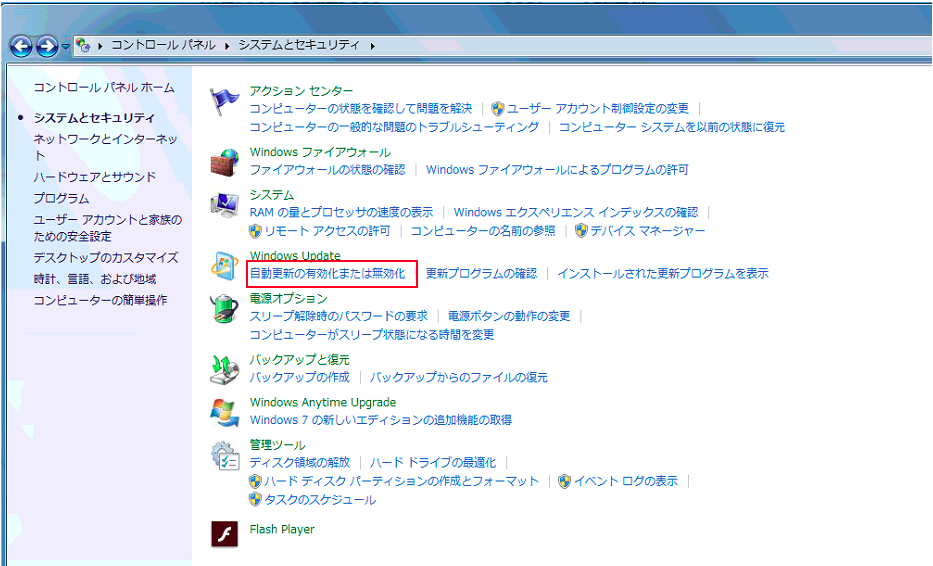Open Windows Anytime Upgrade heading
Viewport: 933px width, 566px height.
tap(323, 402)
